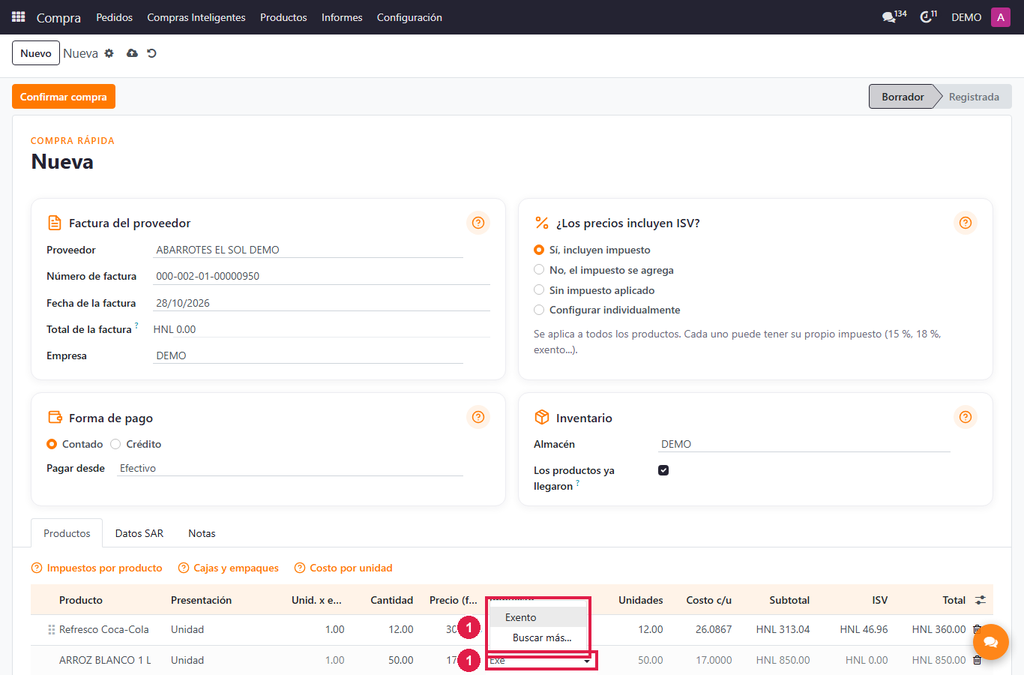The width and height of the screenshot is (1024, 675).
Task: Delete the ARROZ BLANCO 1 L row
Action: click(977, 660)
